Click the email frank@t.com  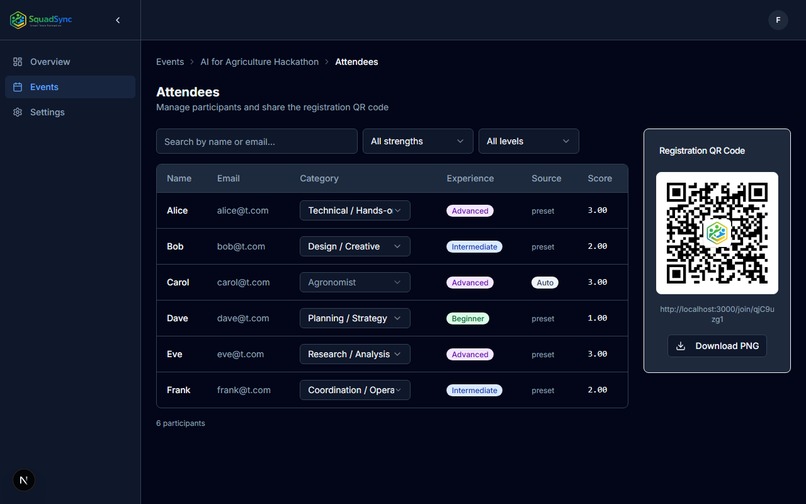click(244, 390)
